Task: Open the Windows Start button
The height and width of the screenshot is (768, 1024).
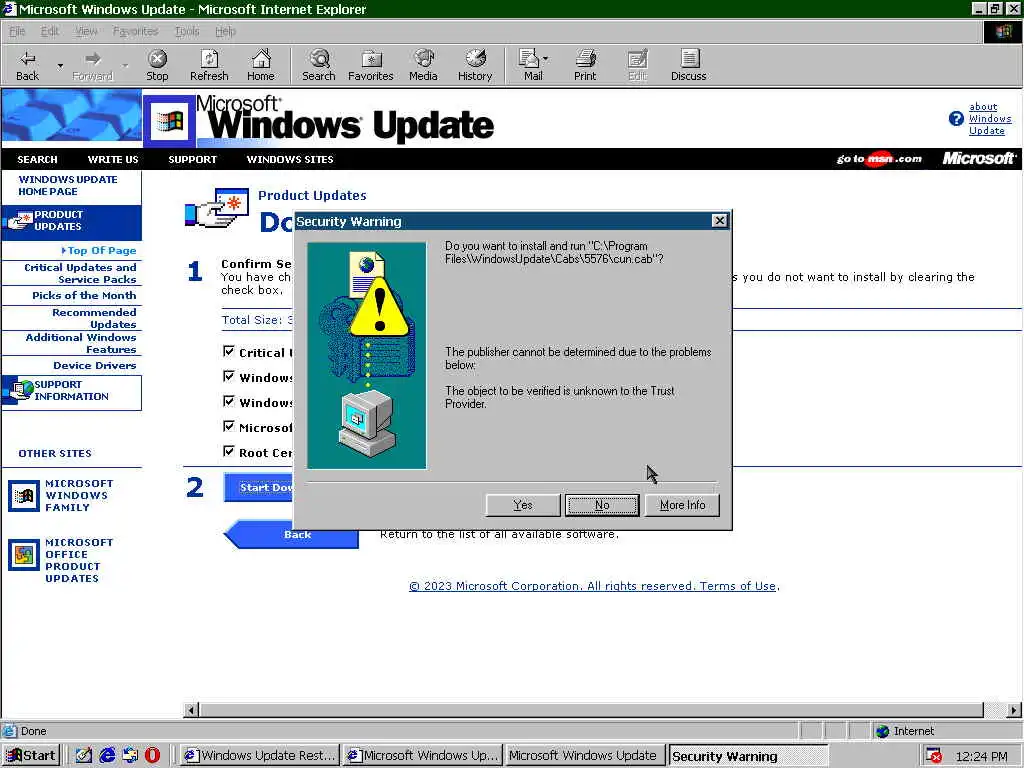Action: click(31, 756)
